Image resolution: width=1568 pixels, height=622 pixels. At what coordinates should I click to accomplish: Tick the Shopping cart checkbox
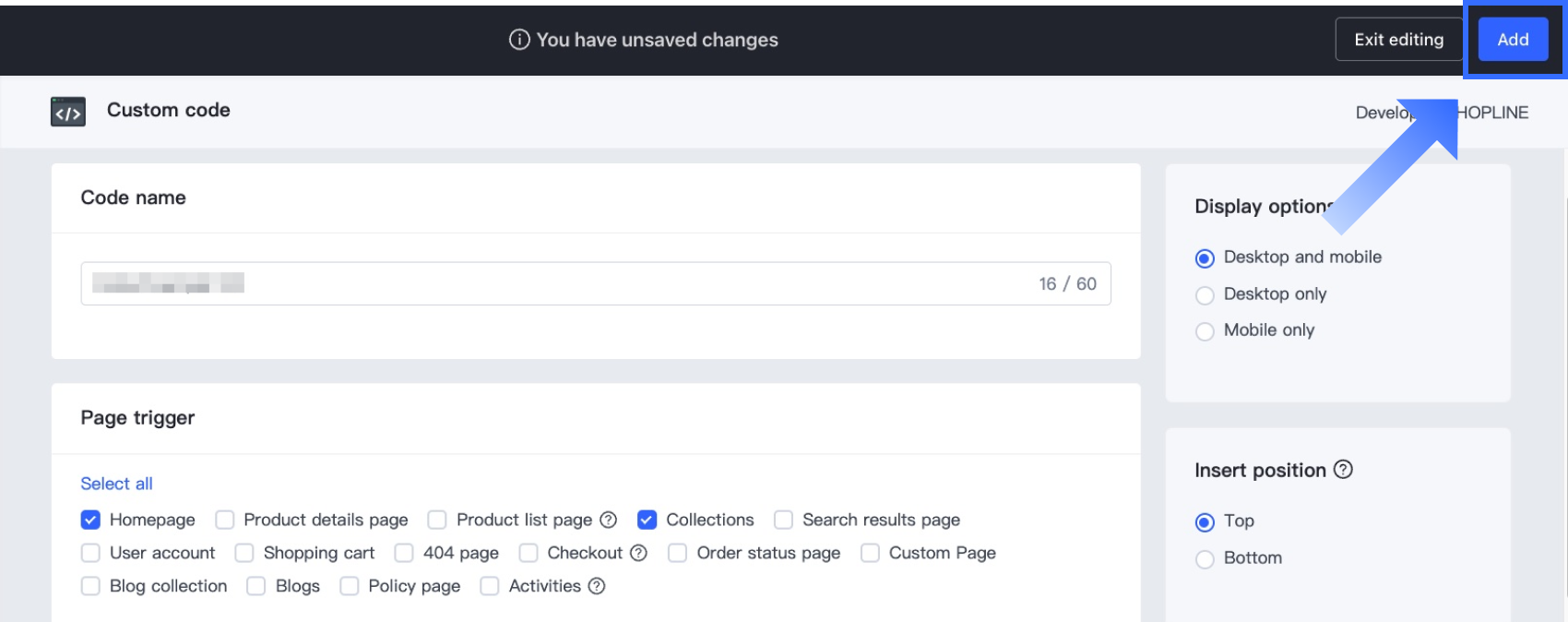point(244,553)
